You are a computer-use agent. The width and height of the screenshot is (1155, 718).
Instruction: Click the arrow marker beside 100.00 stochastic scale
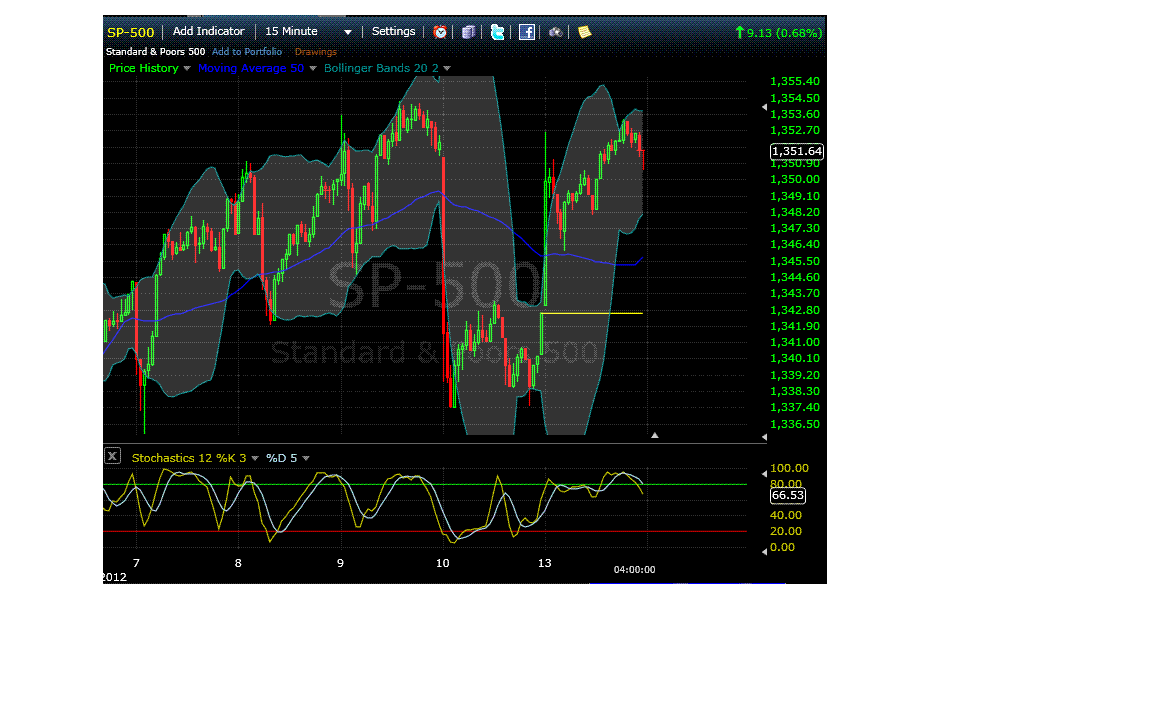[x=764, y=474]
